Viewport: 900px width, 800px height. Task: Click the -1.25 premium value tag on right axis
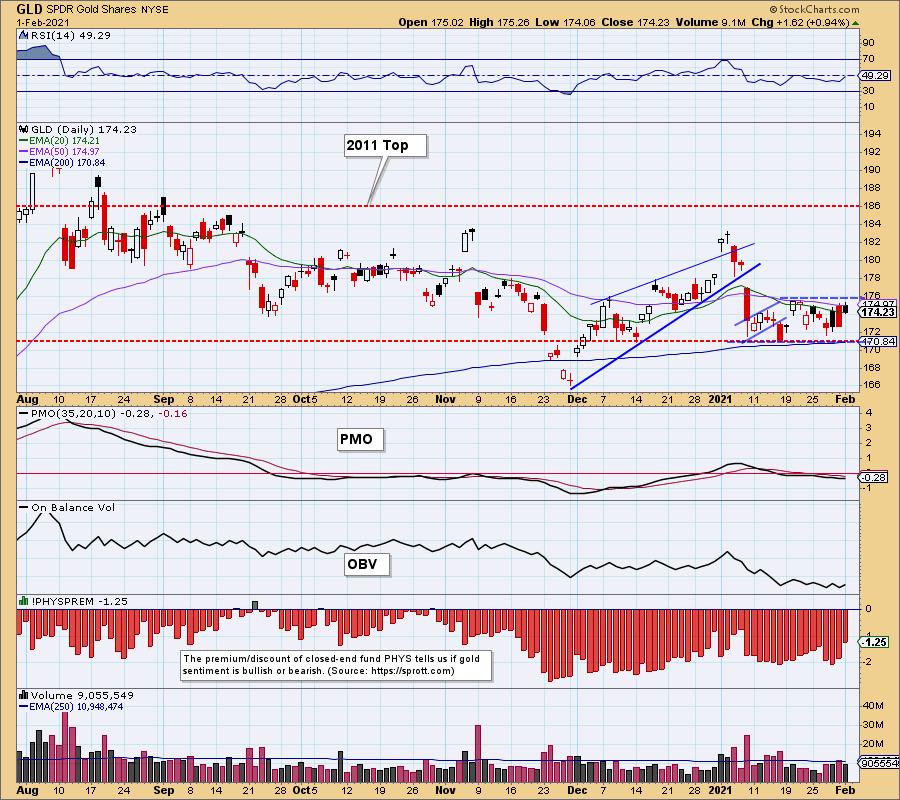(874, 642)
